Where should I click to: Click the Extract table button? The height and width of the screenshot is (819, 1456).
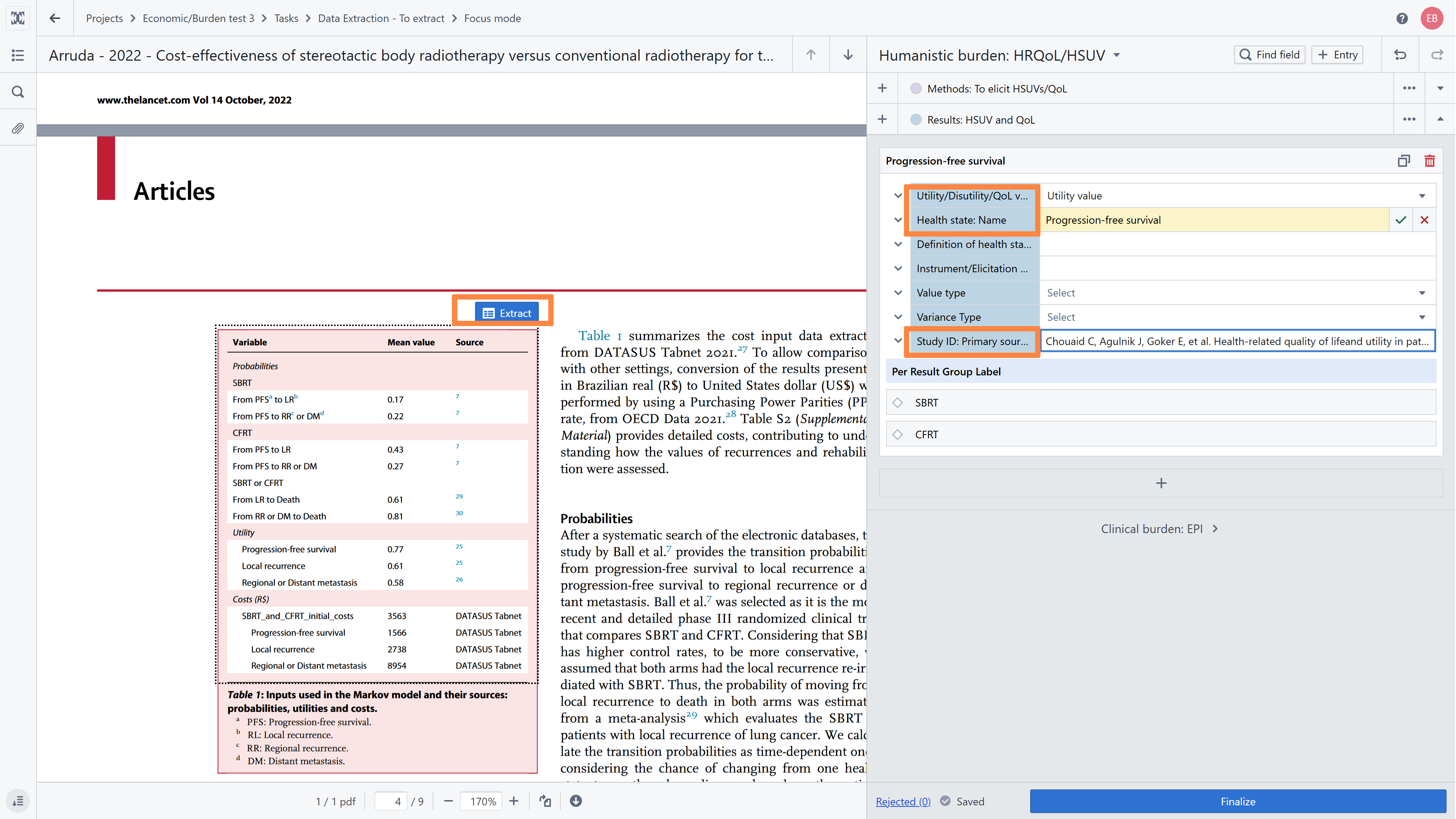tap(507, 312)
